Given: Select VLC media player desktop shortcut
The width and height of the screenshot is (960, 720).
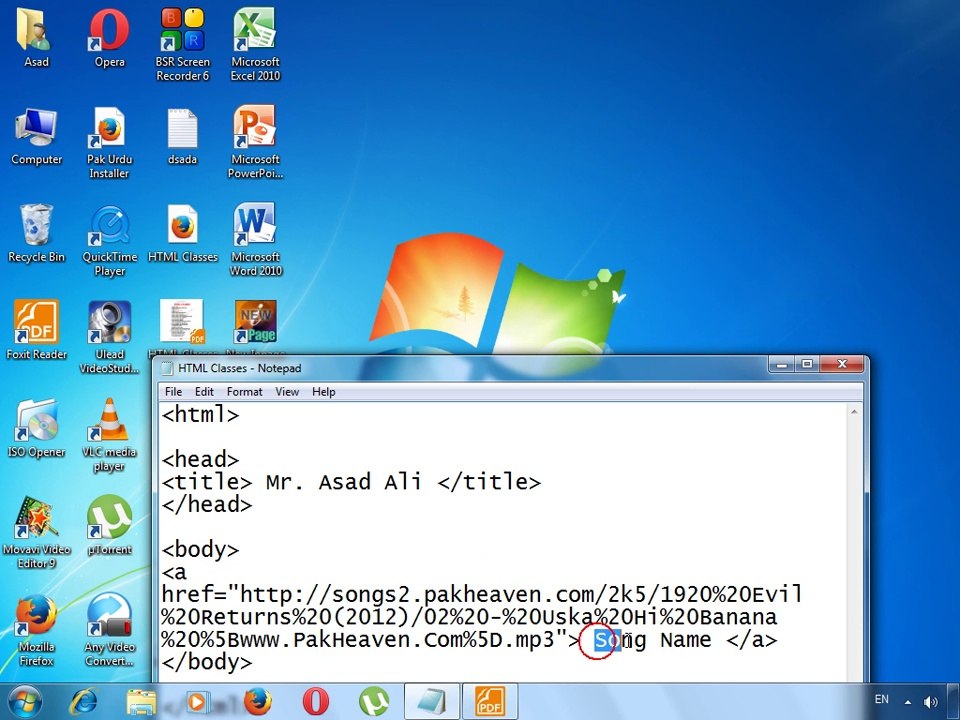Looking at the screenshot, I should click(109, 420).
